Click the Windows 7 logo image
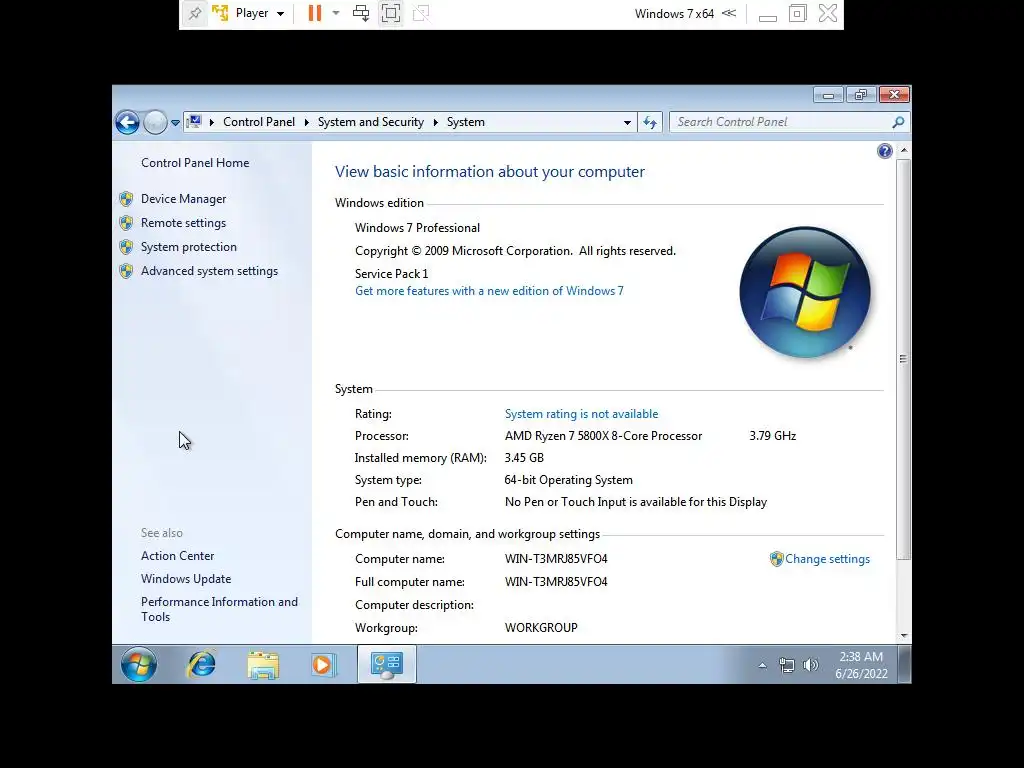Screen dimensions: 1024x768 (805, 293)
